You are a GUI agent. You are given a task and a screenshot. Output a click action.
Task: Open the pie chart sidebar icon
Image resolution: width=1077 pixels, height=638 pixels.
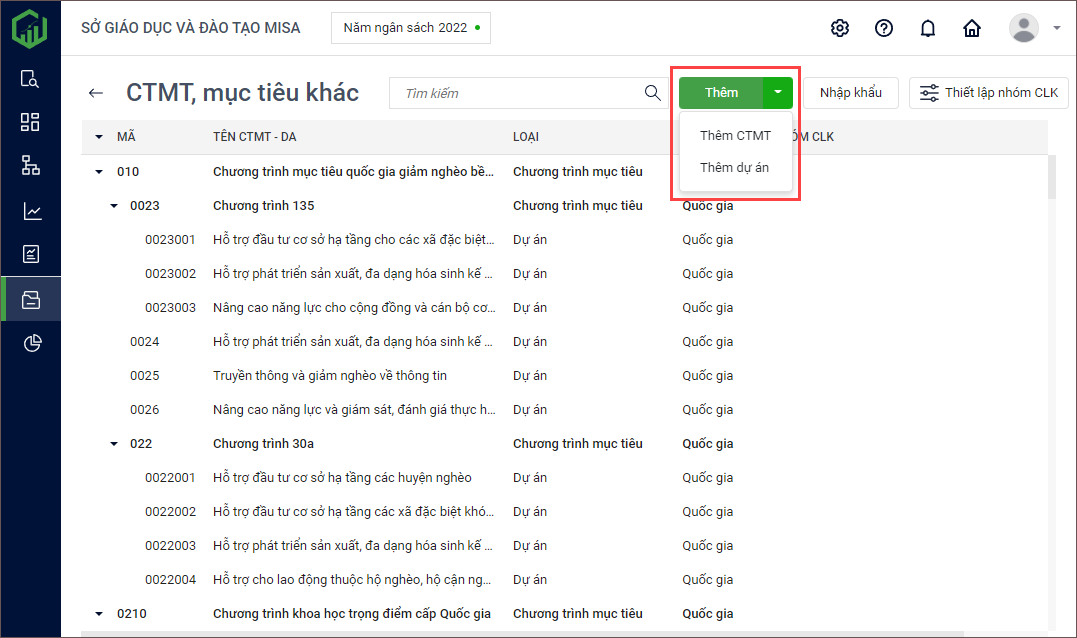(30, 344)
